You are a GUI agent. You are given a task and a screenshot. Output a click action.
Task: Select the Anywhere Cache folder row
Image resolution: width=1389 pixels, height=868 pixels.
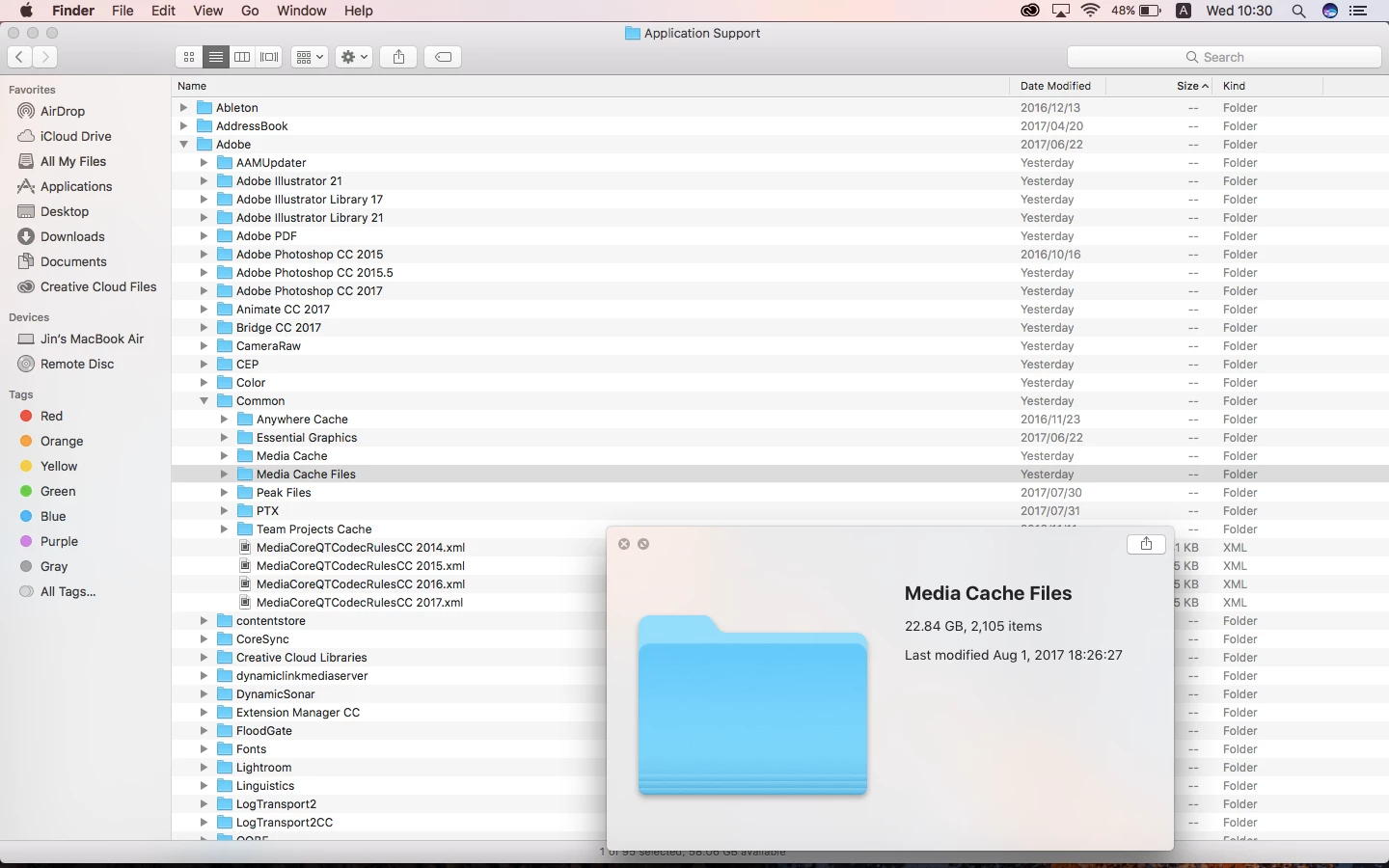click(780, 419)
